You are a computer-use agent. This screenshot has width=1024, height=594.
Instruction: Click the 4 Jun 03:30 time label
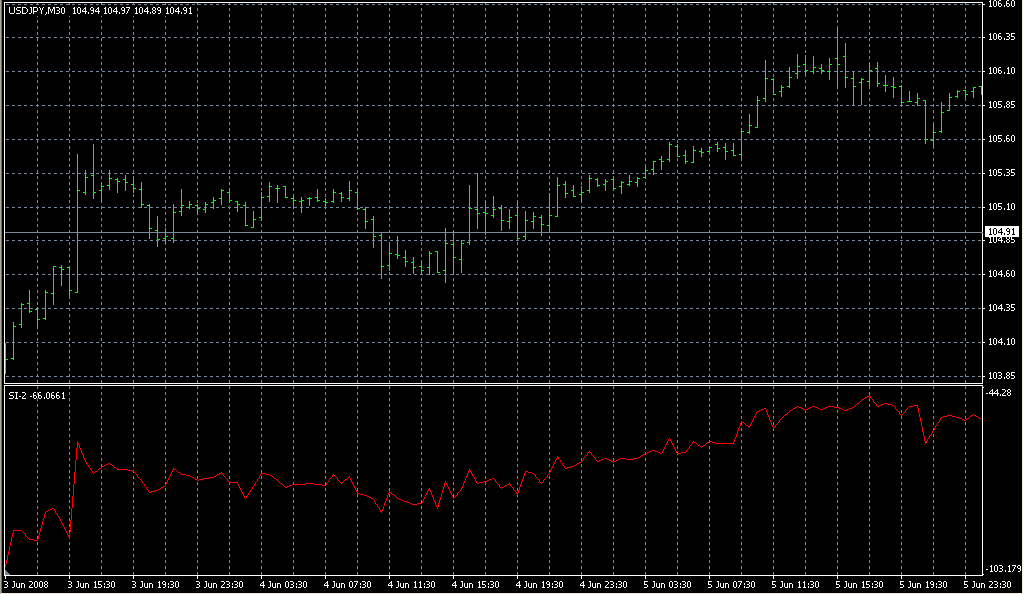[283, 585]
